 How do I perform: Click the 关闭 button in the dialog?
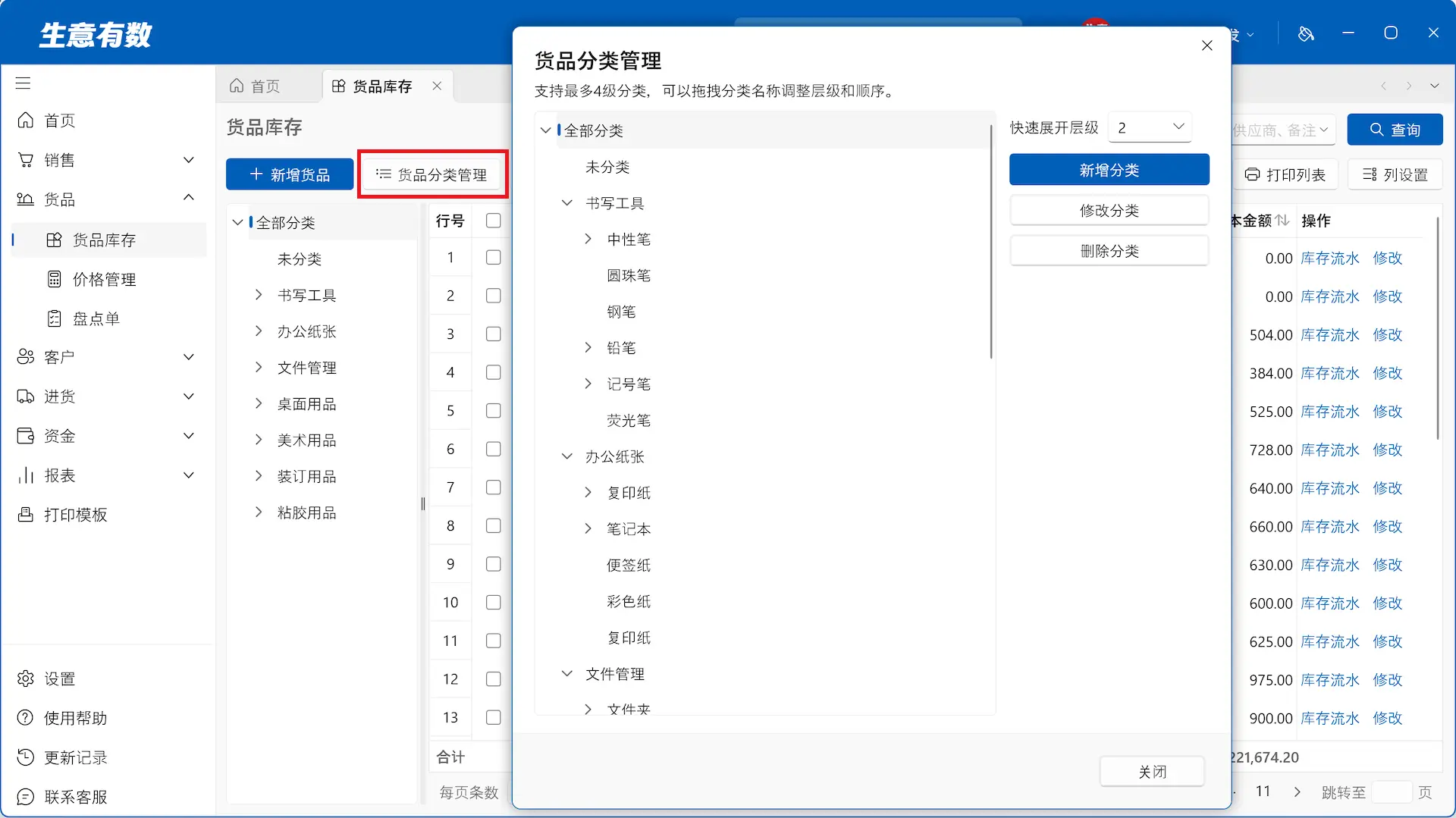click(x=1152, y=772)
